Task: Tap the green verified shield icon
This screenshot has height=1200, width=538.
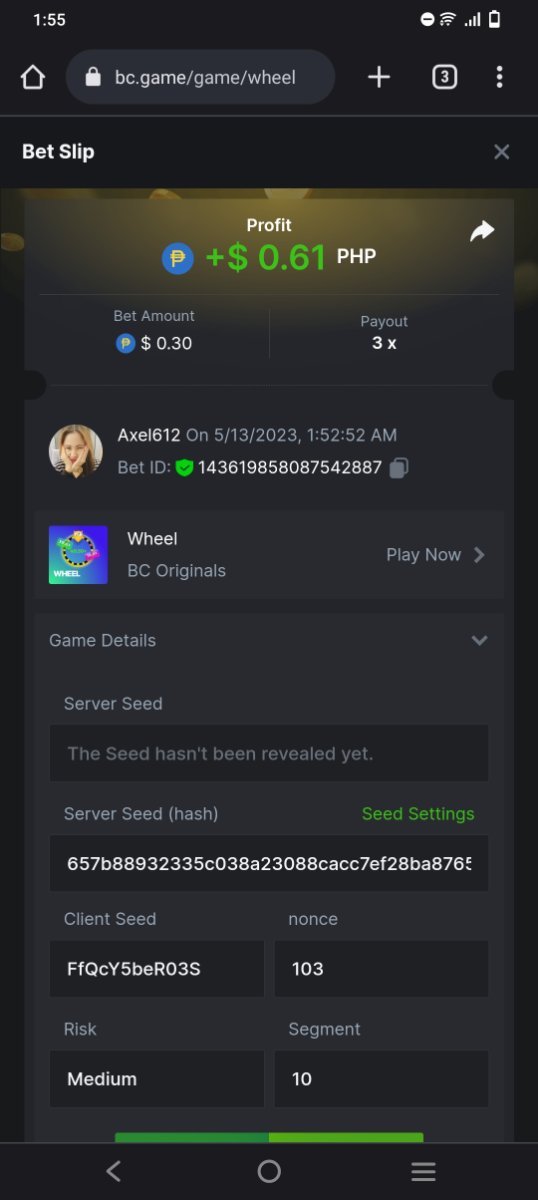Action: (x=184, y=467)
